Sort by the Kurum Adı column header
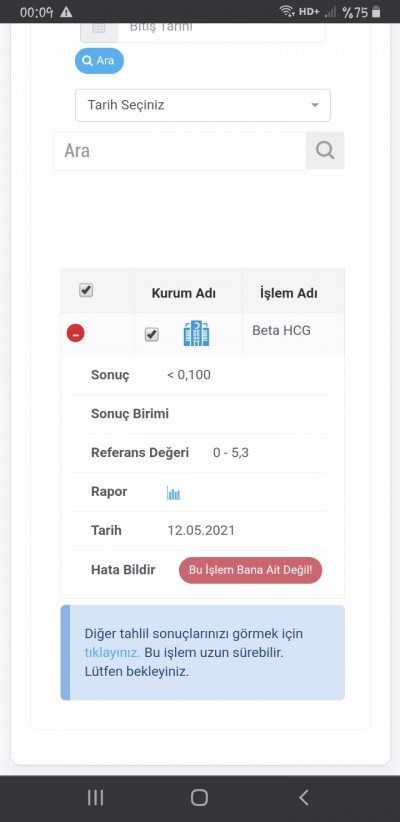This screenshot has height=822, width=400. (x=183, y=293)
